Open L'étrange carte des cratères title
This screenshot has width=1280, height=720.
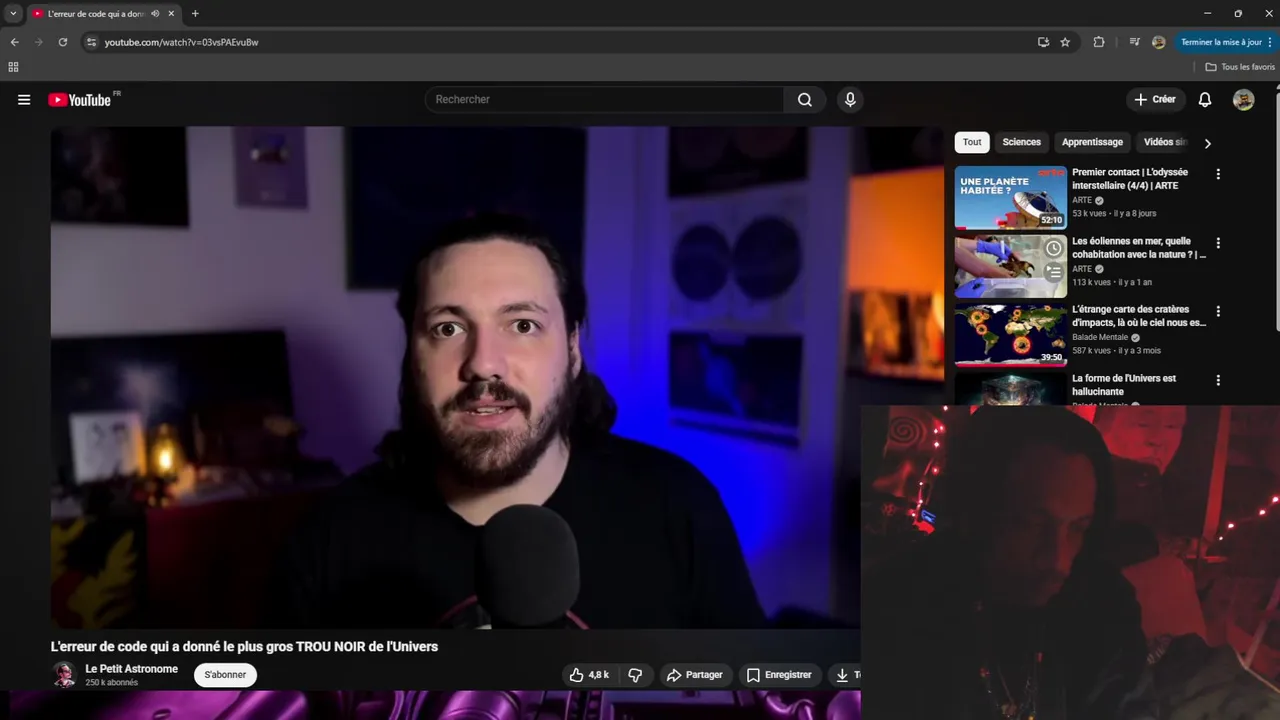coord(1139,316)
